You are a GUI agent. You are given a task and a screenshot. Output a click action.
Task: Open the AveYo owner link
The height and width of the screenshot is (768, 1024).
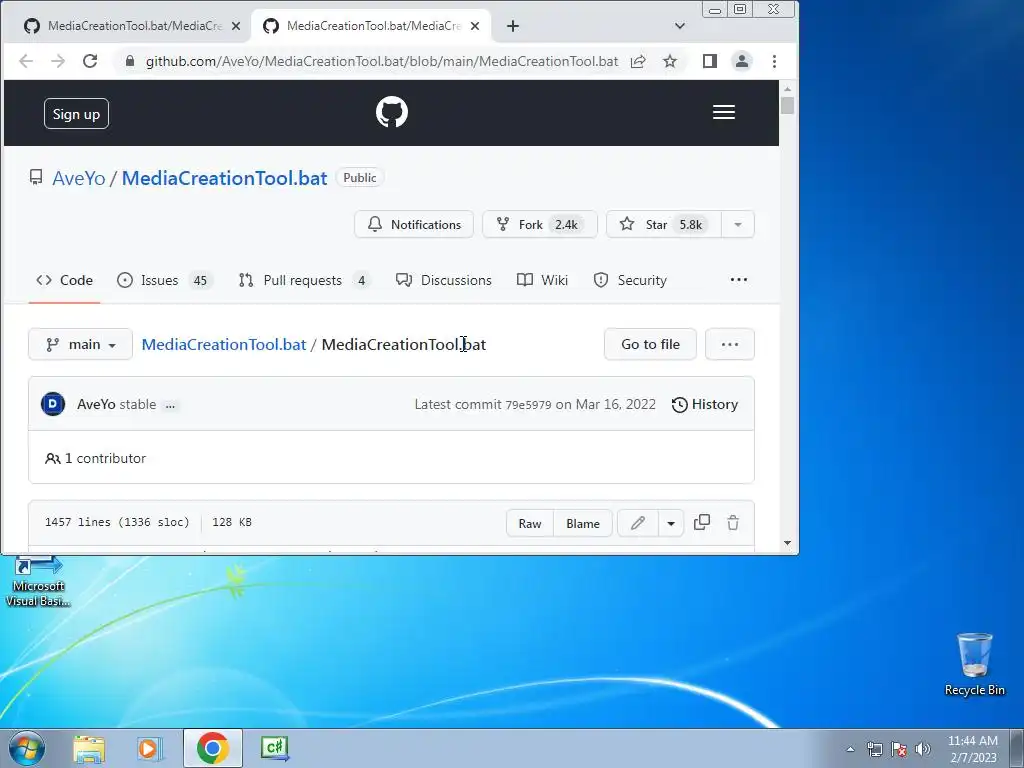pos(78,178)
